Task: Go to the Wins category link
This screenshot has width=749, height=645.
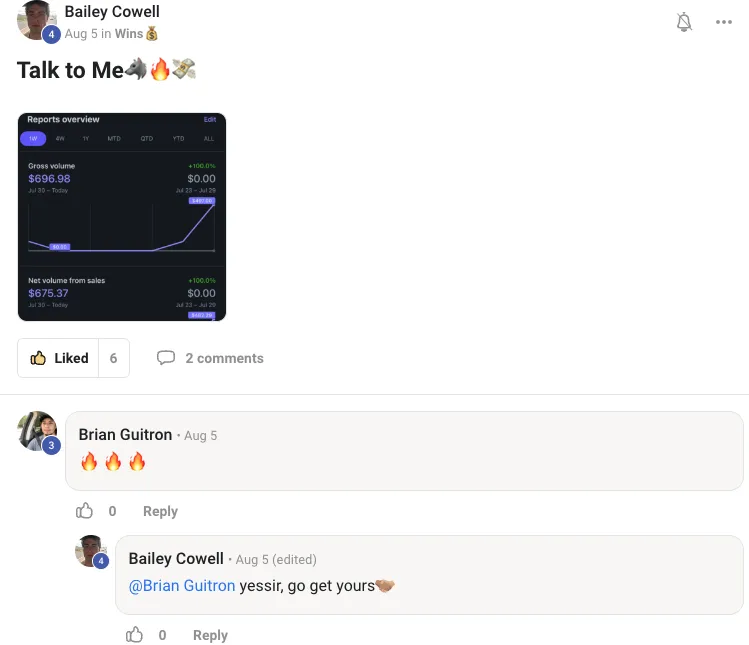Action: [129, 33]
